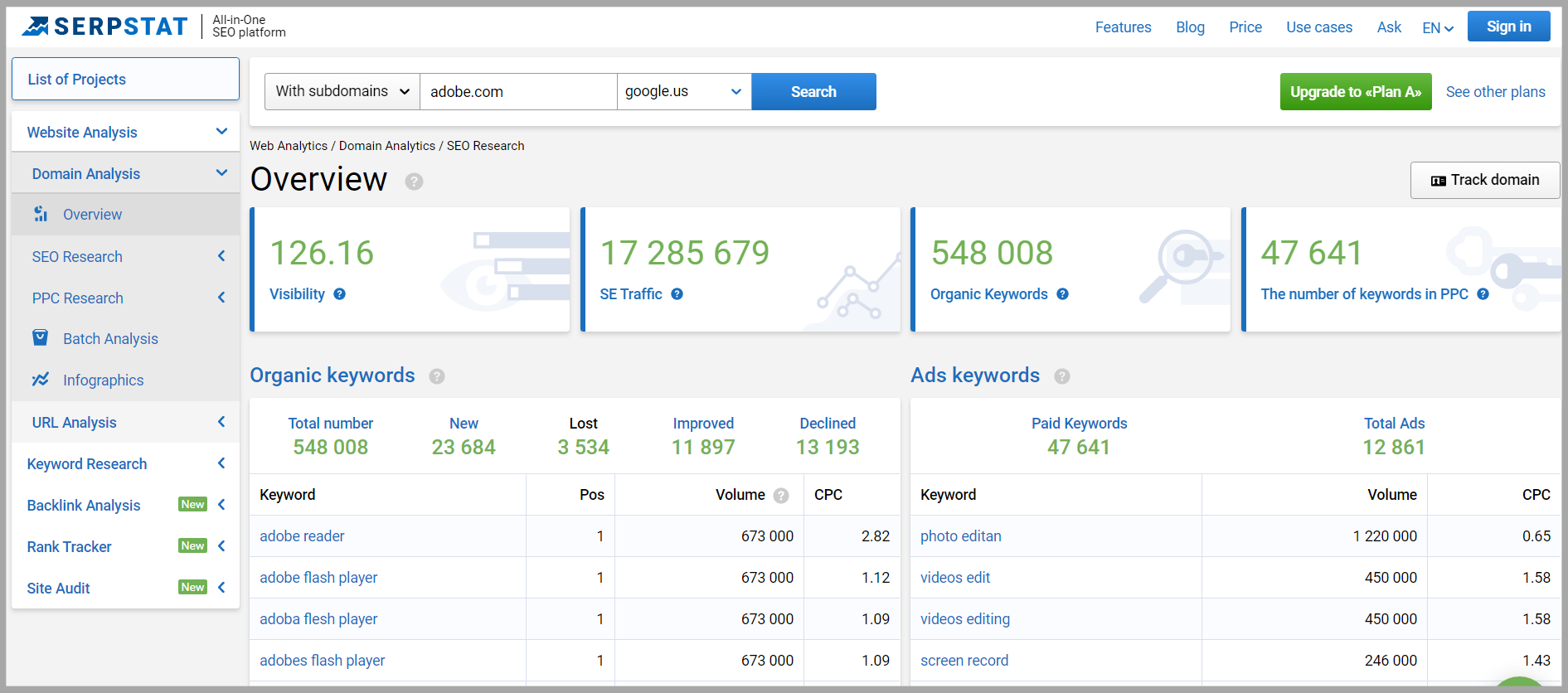Screen dimensions: 1568x693
Task: Click the Overview sidebar chart icon
Action: click(x=41, y=214)
